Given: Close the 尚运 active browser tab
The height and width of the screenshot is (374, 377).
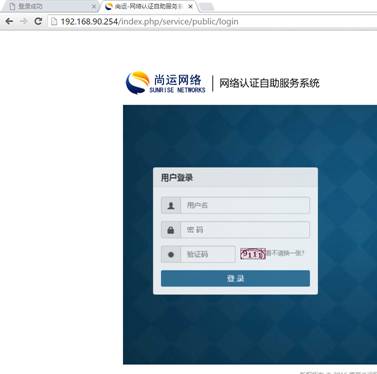Looking at the screenshot, I should [x=190, y=6].
